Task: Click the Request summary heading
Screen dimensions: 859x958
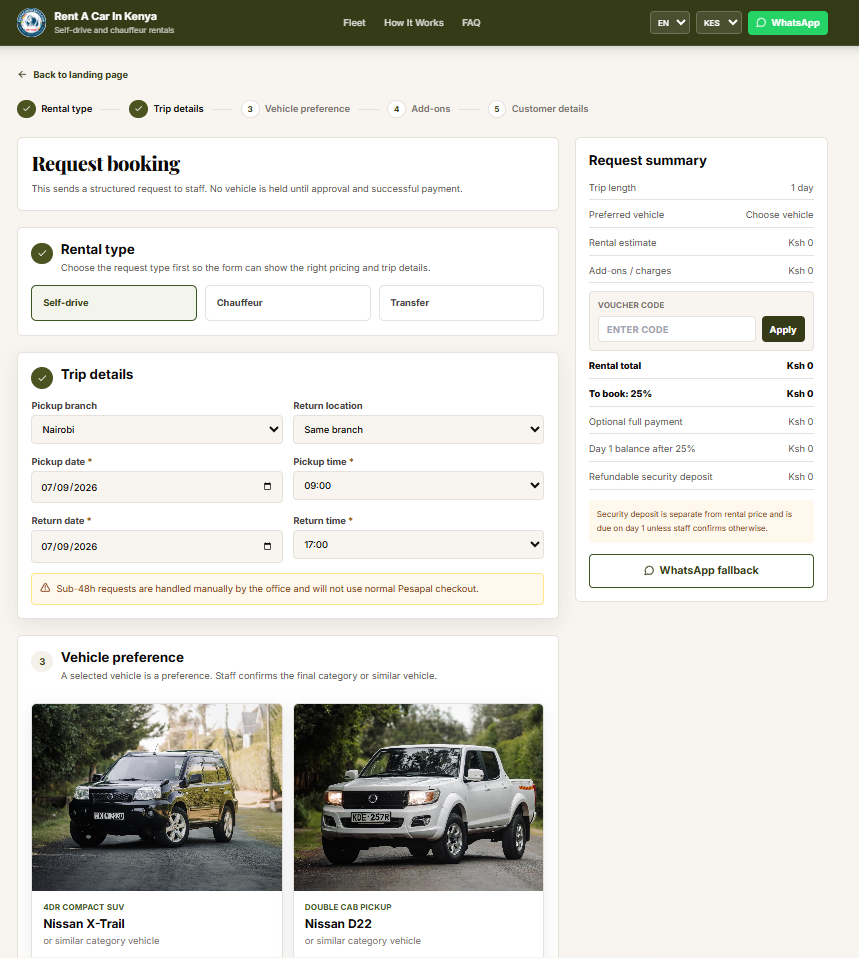Action: pos(648,160)
